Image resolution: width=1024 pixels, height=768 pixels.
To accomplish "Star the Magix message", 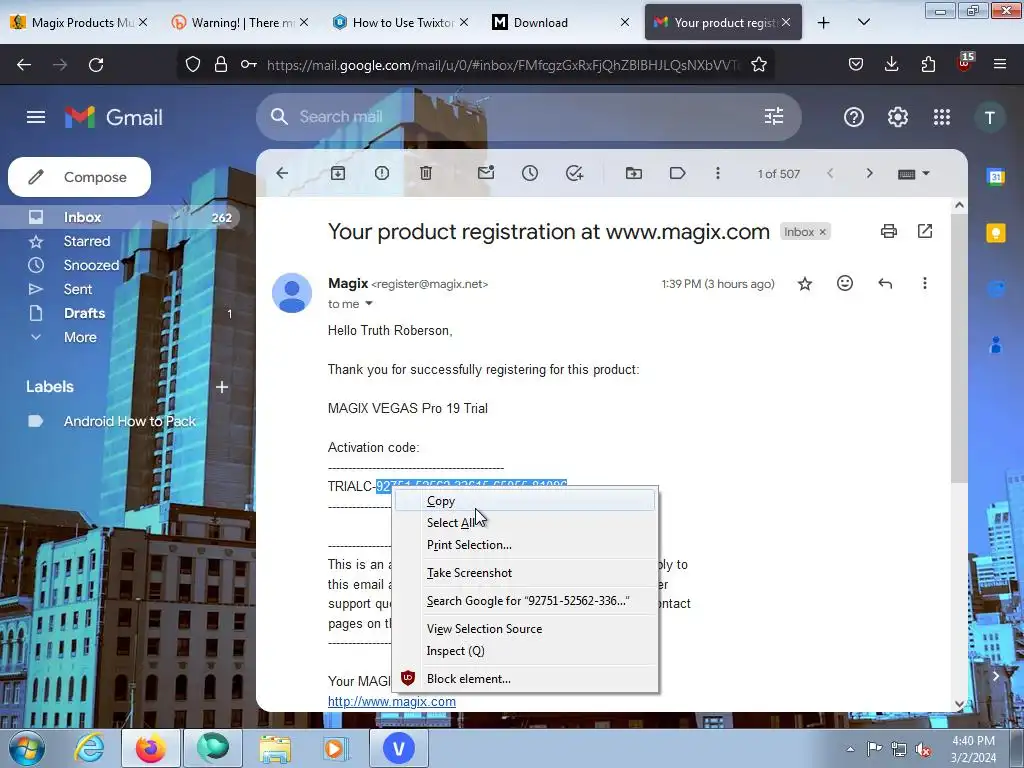I will tap(805, 283).
